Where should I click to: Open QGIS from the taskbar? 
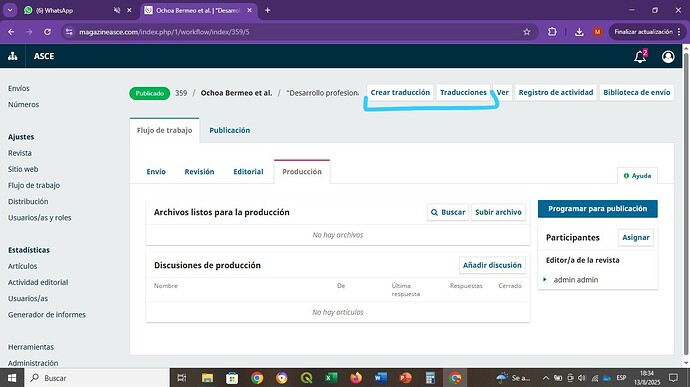(x=307, y=378)
